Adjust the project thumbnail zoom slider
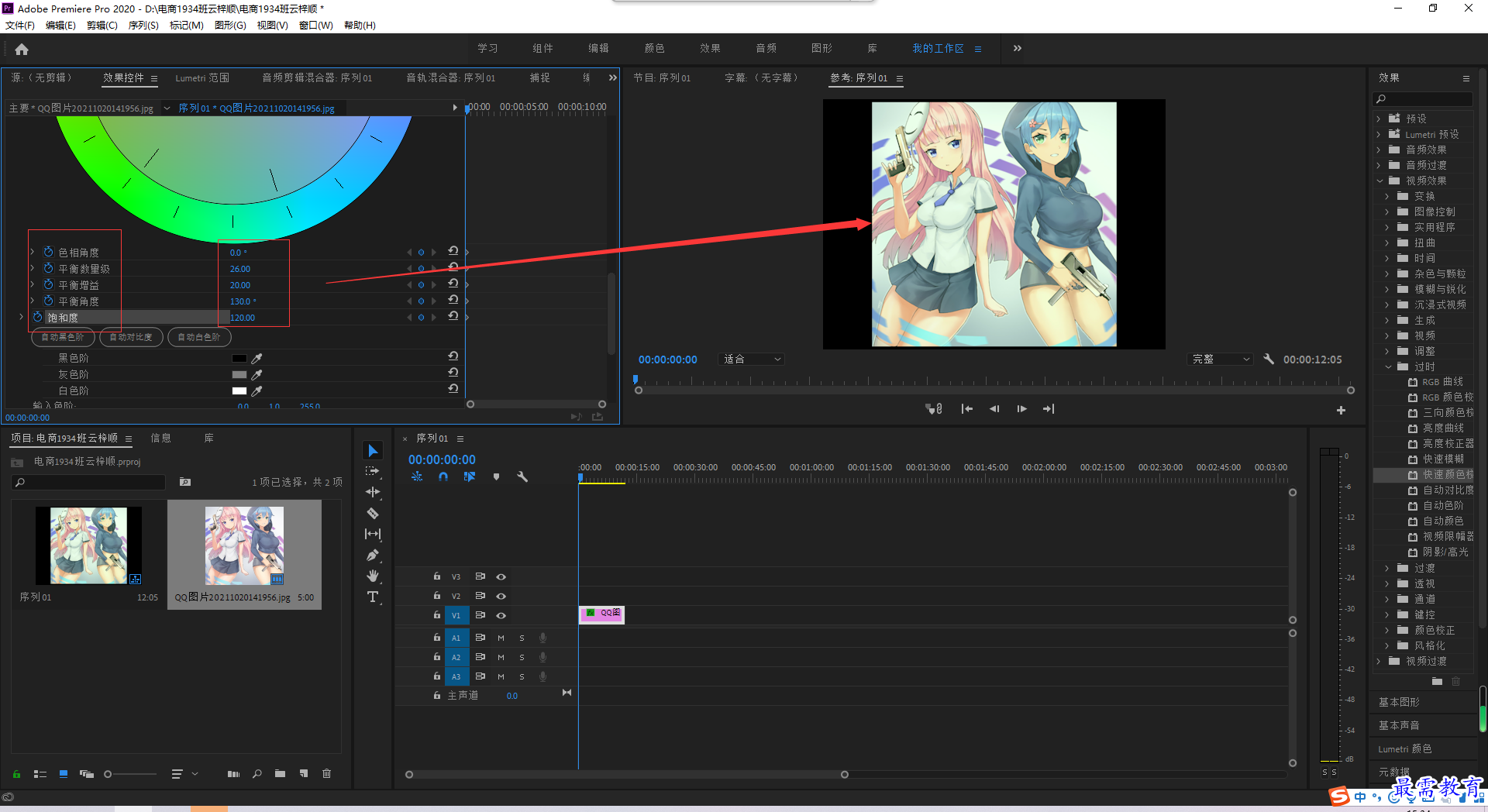Screen dimensions: 1488x812 click(x=130, y=773)
